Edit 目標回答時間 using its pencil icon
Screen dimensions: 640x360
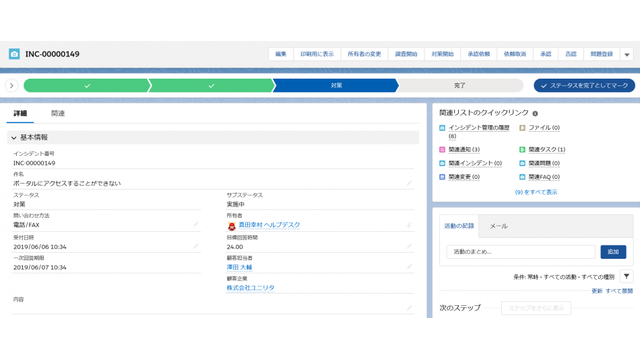(x=409, y=246)
